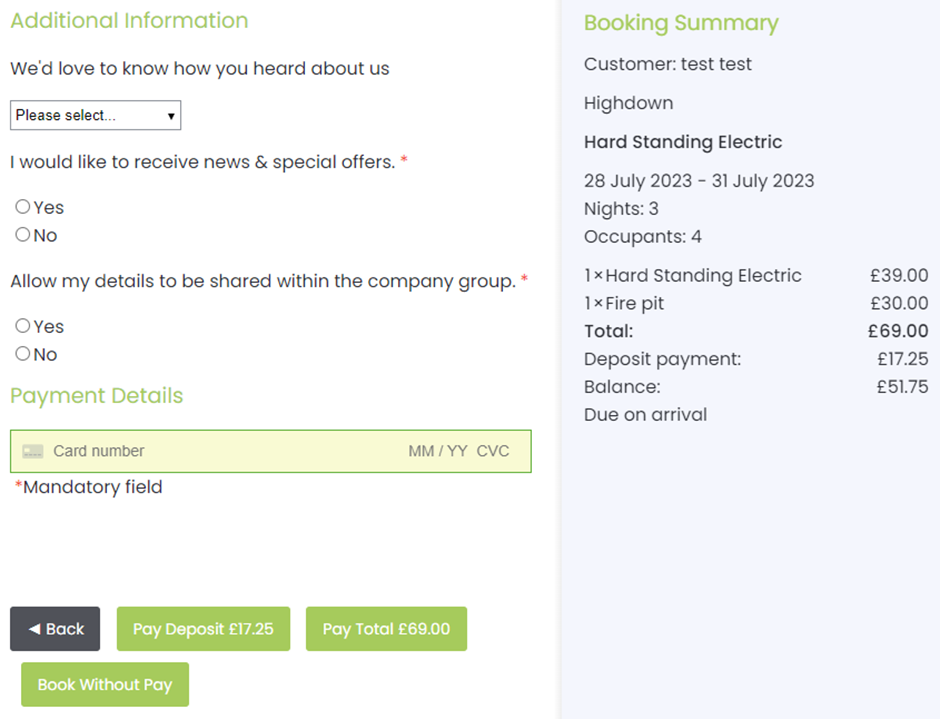Click the bold Hard Standing Electric title
Screen dimensions: 940x719
click(683, 142)
